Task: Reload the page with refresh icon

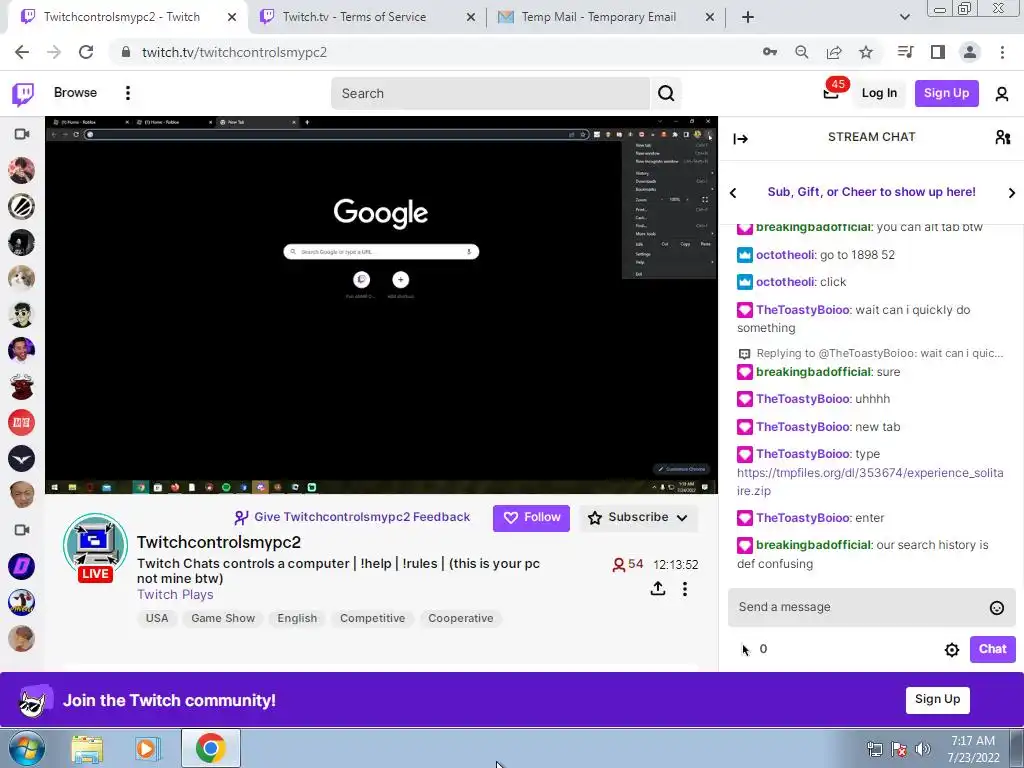Action: (x=86, y=52)
